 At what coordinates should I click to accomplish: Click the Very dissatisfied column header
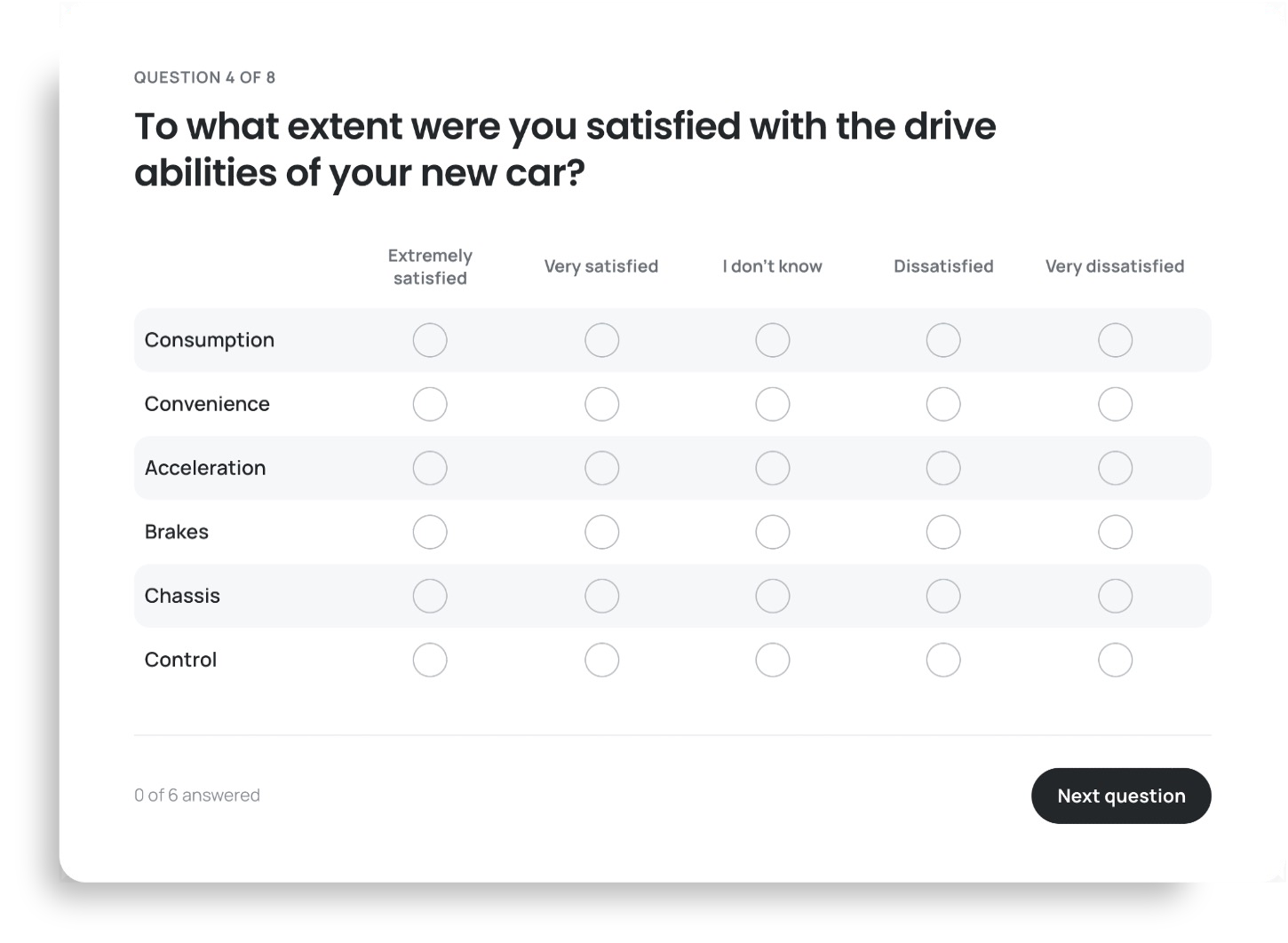pyautogui.click(x=1115, y=266)
